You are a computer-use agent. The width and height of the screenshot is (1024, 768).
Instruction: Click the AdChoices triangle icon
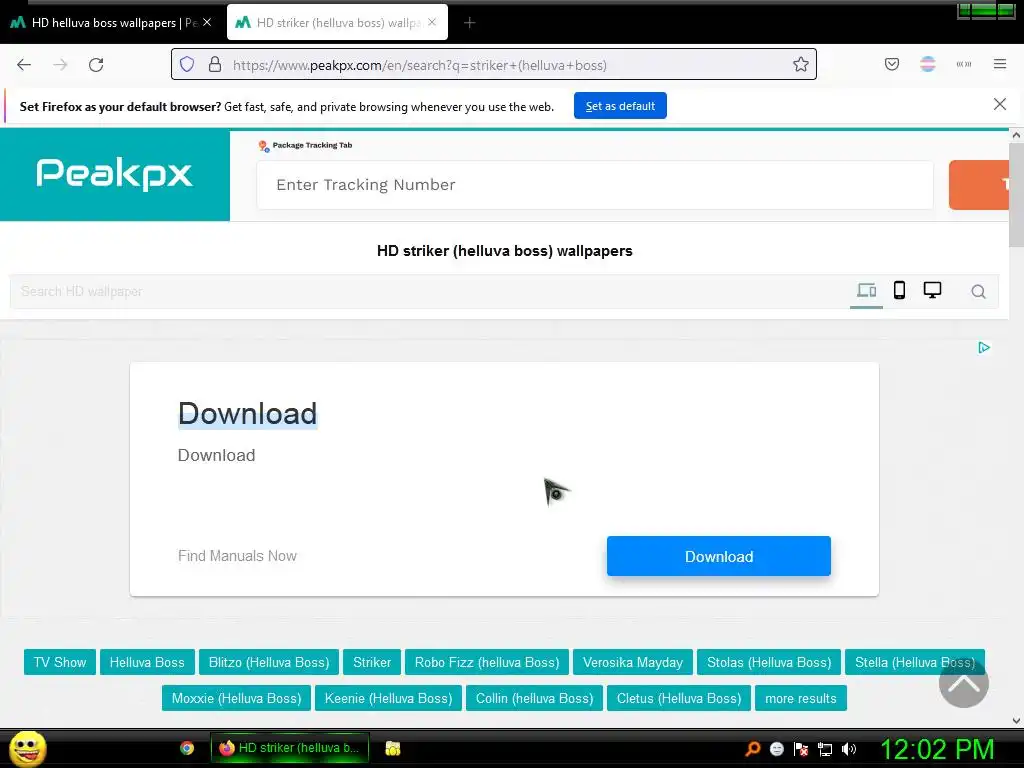tap(984, 347)
